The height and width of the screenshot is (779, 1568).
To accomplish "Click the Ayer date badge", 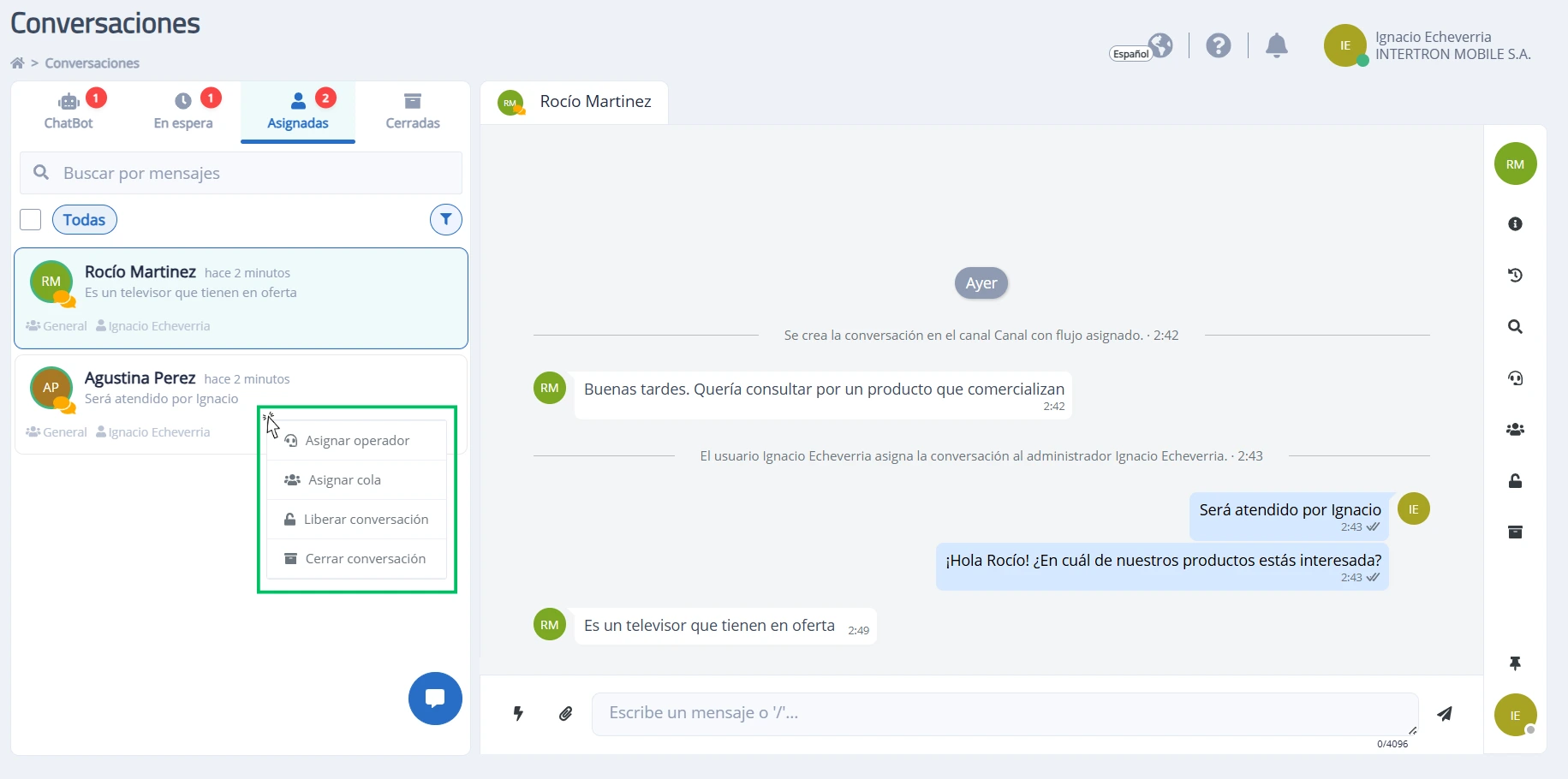I will [x=981, y=283].
